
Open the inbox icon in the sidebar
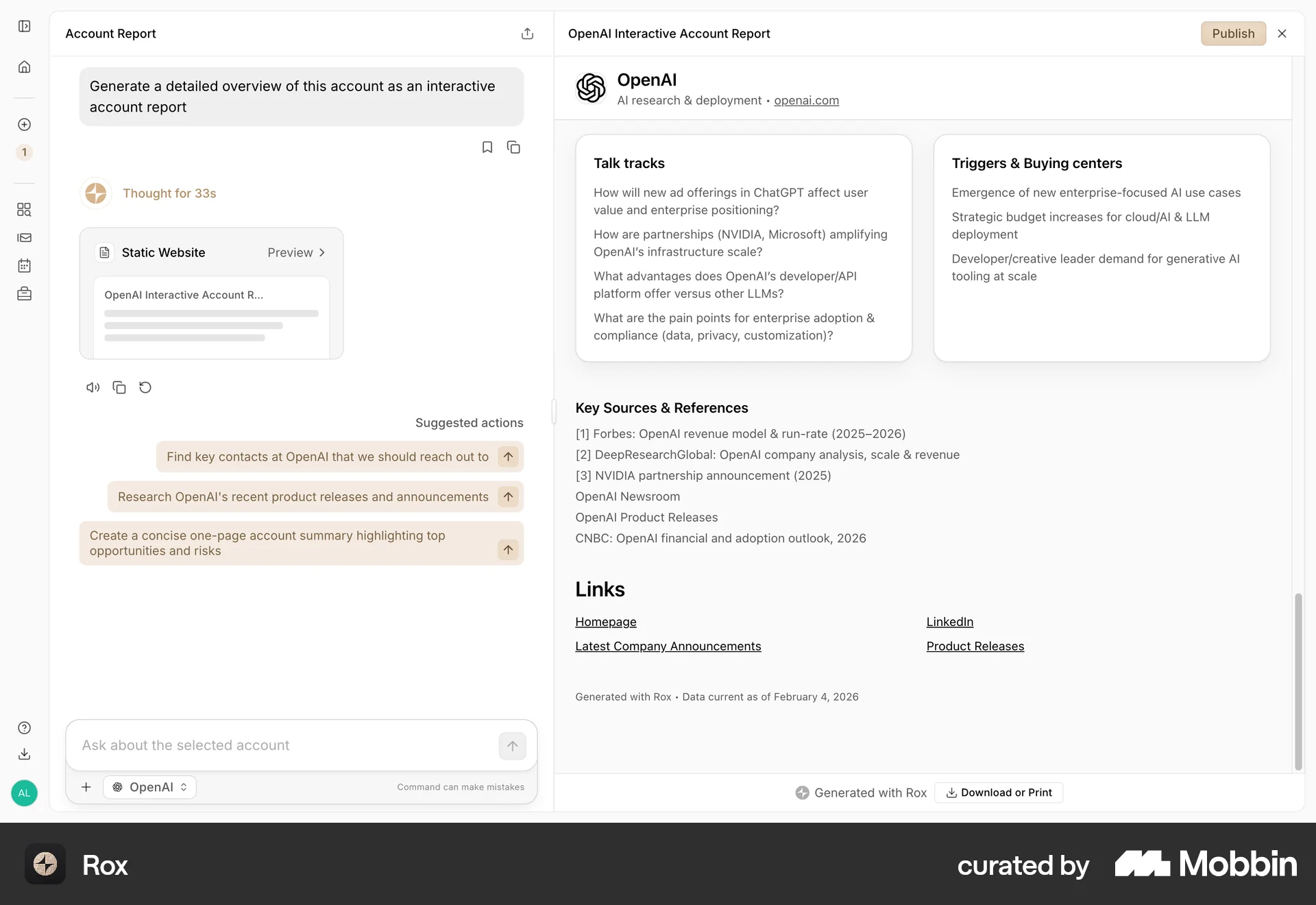[x=25, y=238]
